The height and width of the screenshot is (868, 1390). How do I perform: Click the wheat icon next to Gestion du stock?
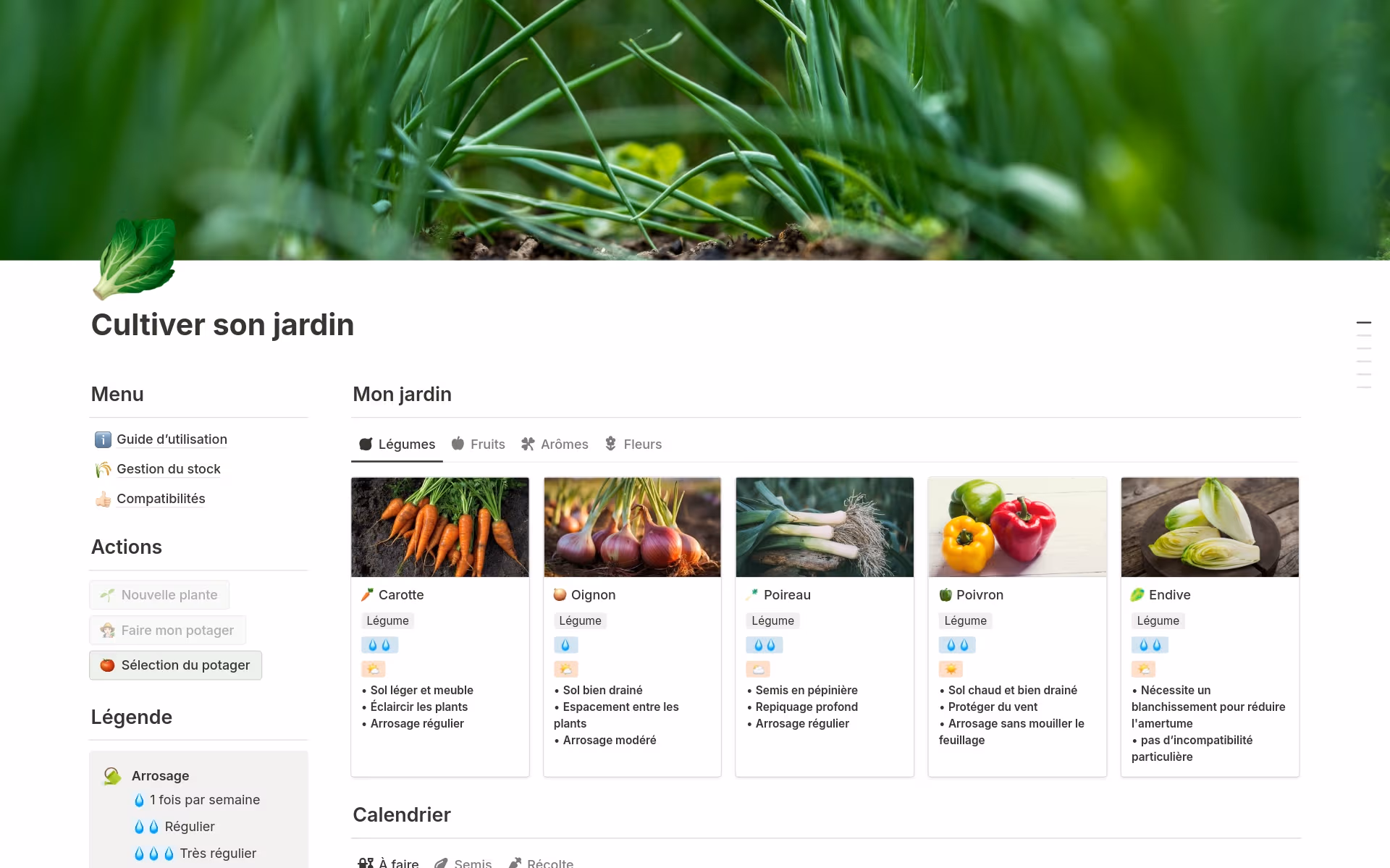click(x=103, y=469)
